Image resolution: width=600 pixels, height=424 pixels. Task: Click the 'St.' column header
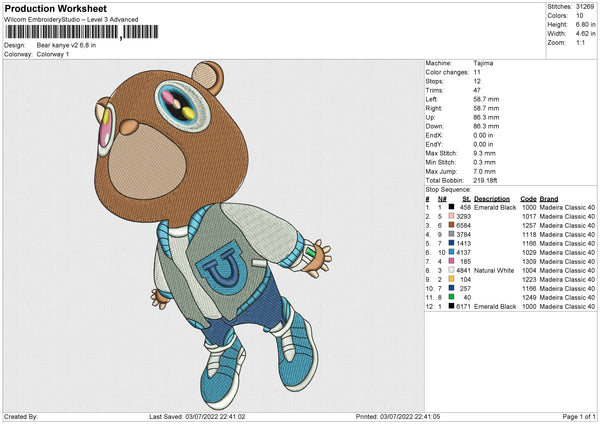coord(466,199)
